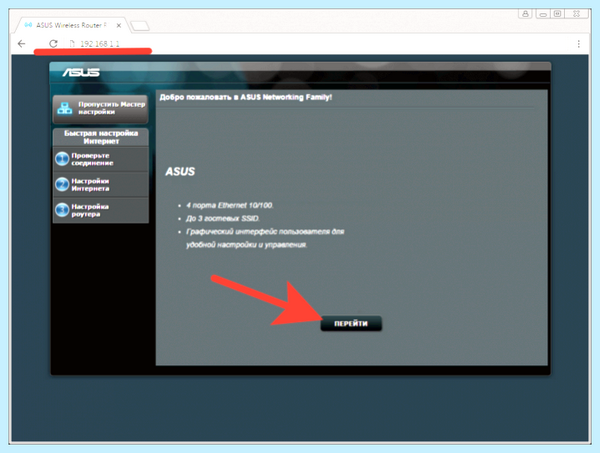Open step 2 Настройки Интернета
This screenshot has width=600, height=453.
(101, 185)
